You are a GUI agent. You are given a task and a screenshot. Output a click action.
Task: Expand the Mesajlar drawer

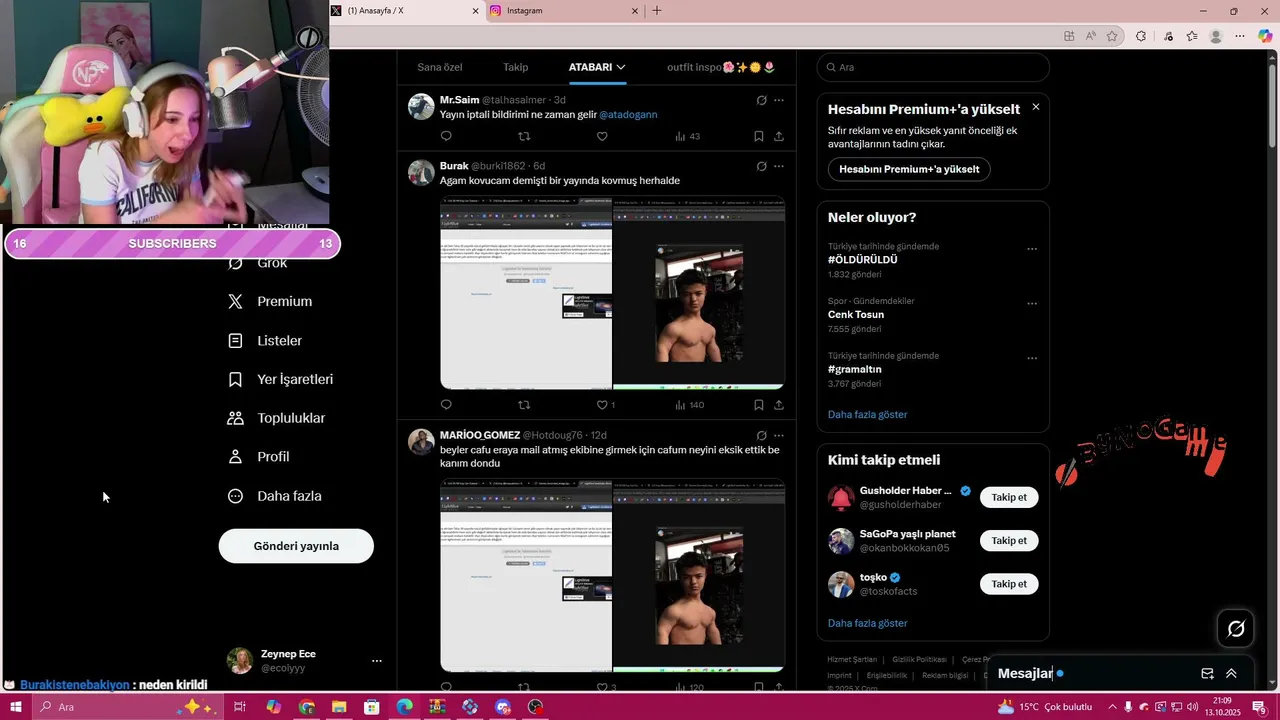[1231, 674]
